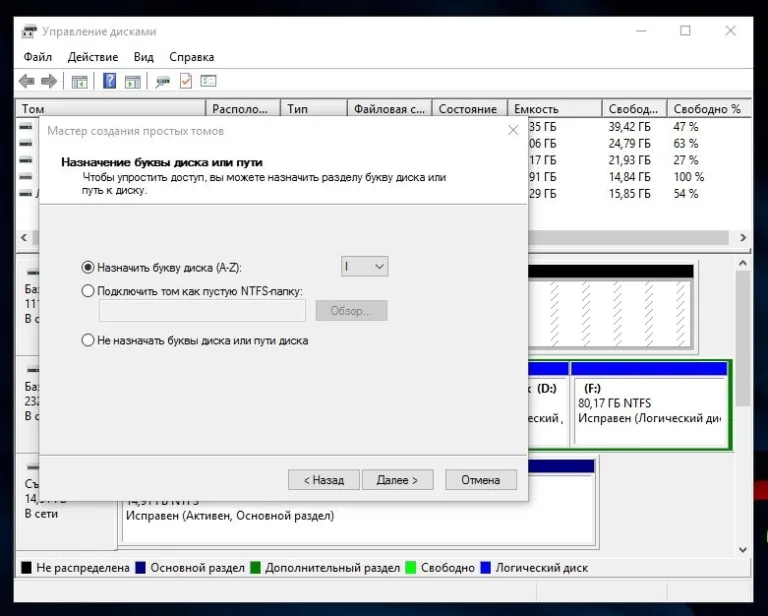
Task: Click the Forward arrow toolbar icon
Action: pos(48,81)
